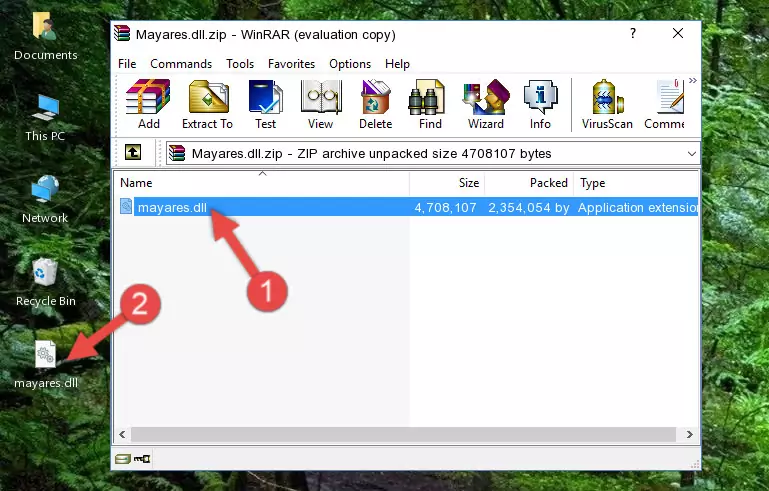Sort by Size column header
The image size is (769, 491).
point(447,183)
